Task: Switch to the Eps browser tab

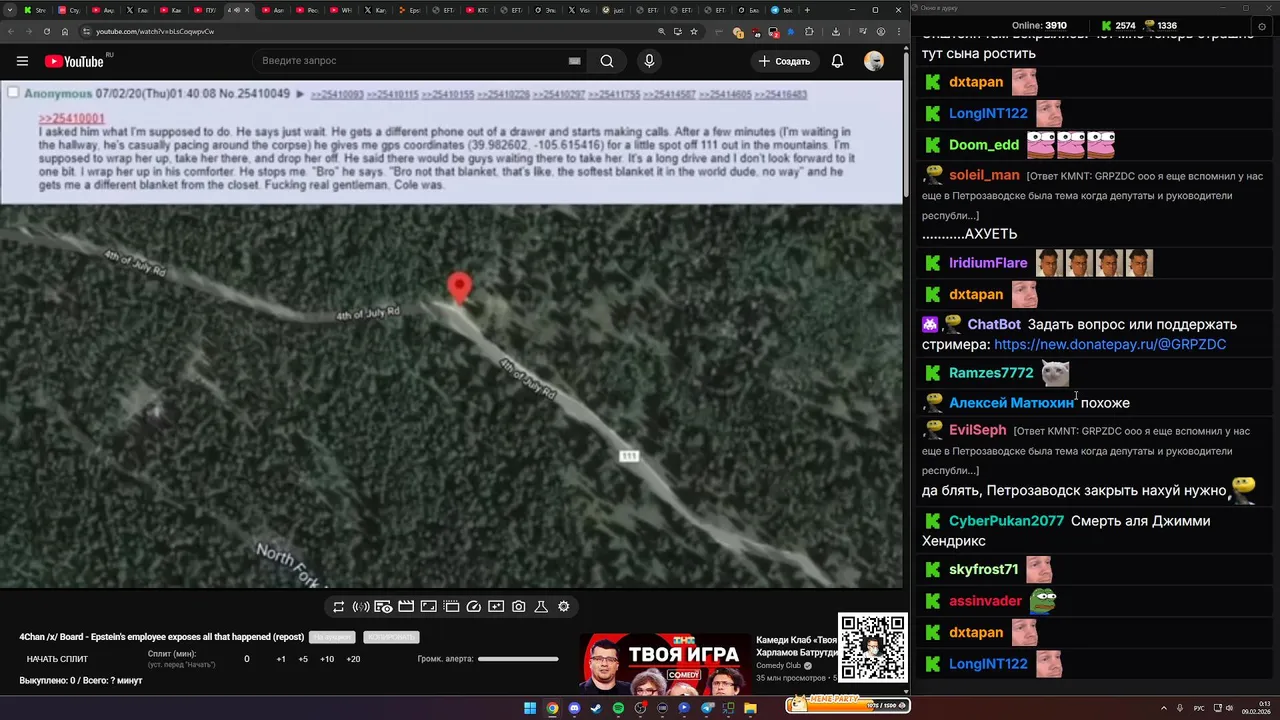Action: pos(411,10)
